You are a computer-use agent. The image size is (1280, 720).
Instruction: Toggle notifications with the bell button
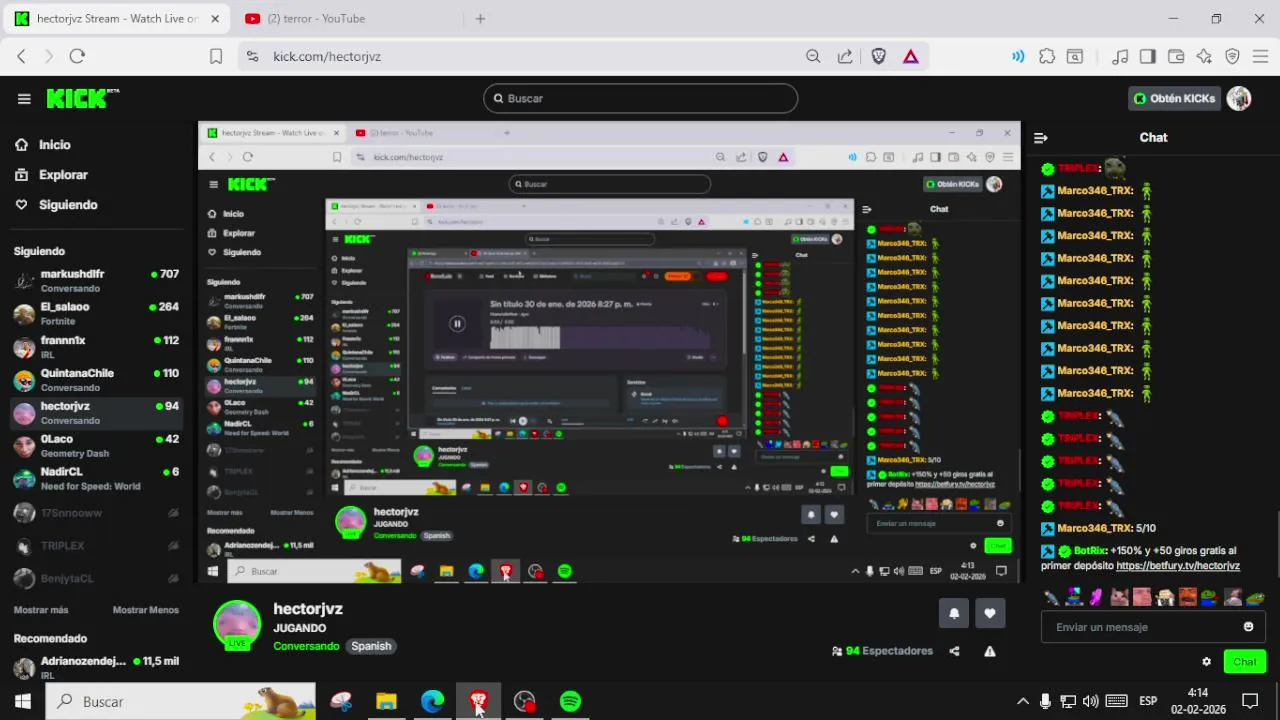click(x=954, y=614)
